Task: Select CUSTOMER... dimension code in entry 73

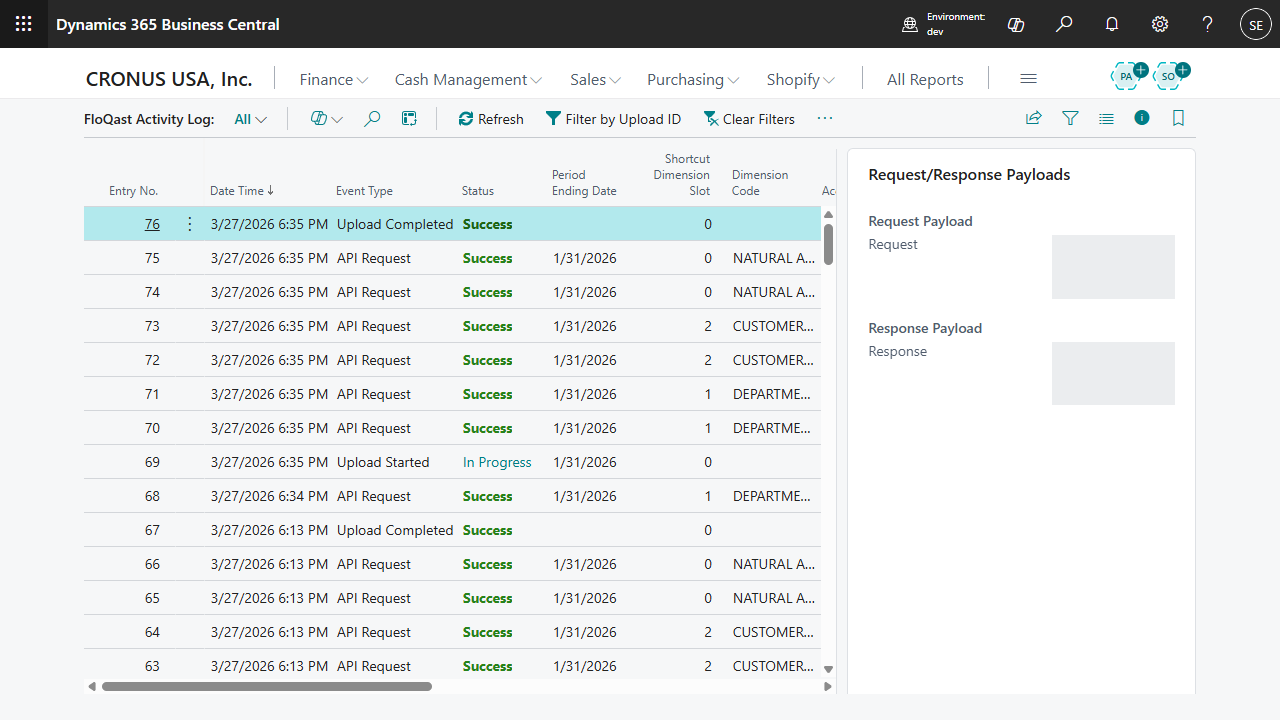Action: [773, 326]
